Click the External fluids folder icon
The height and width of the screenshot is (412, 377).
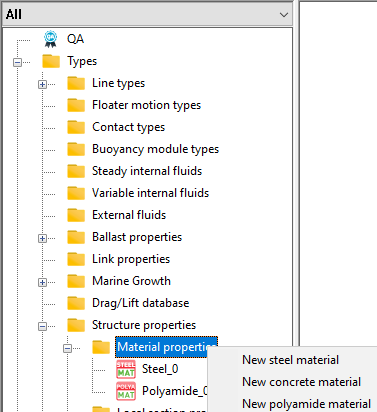click(x=76, y=215)
